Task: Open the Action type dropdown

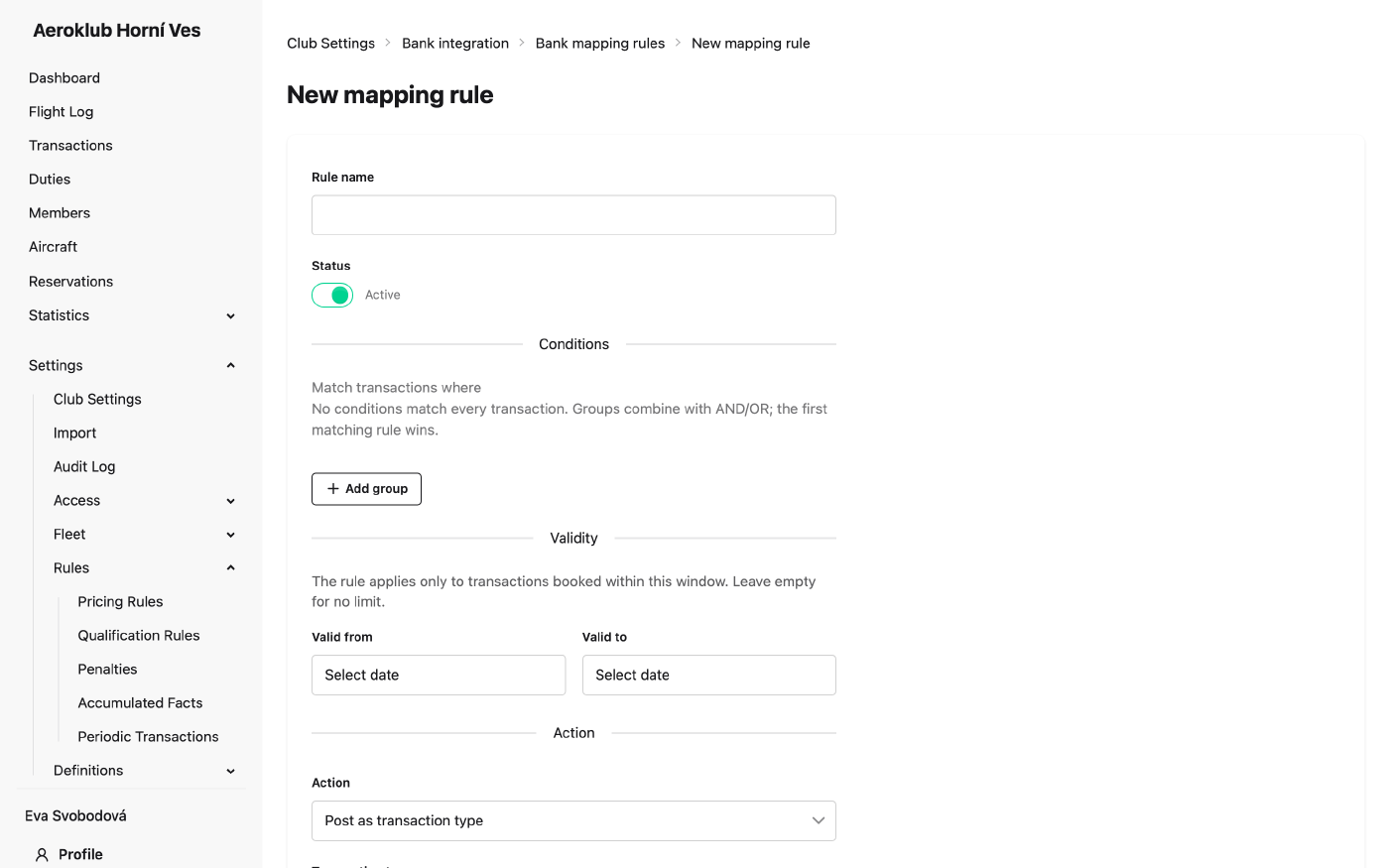Action: tap(573, 820)
